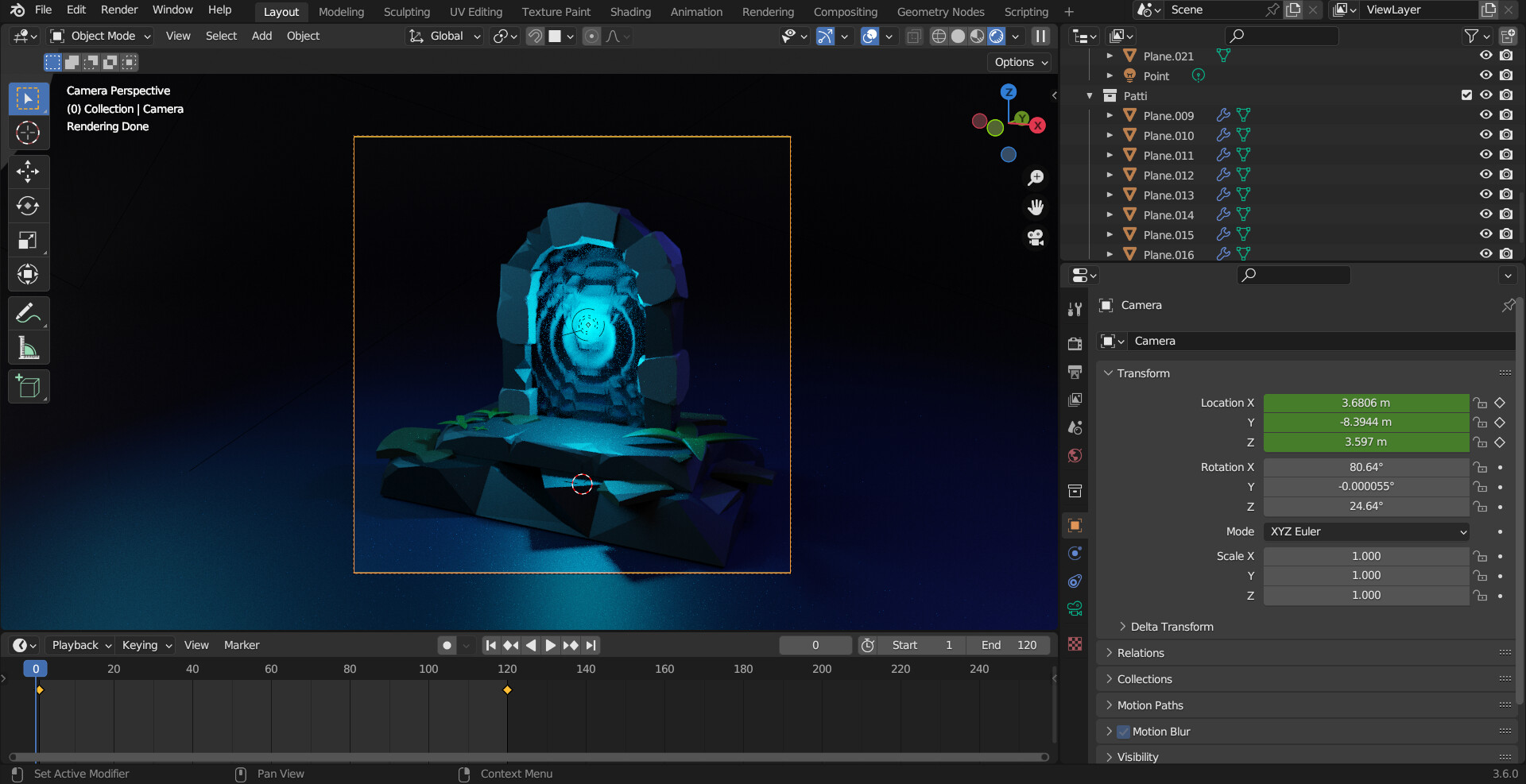Open World Properties tab
The image size is (1526, 784).
pyautogui.click(x=1074, y=455)
